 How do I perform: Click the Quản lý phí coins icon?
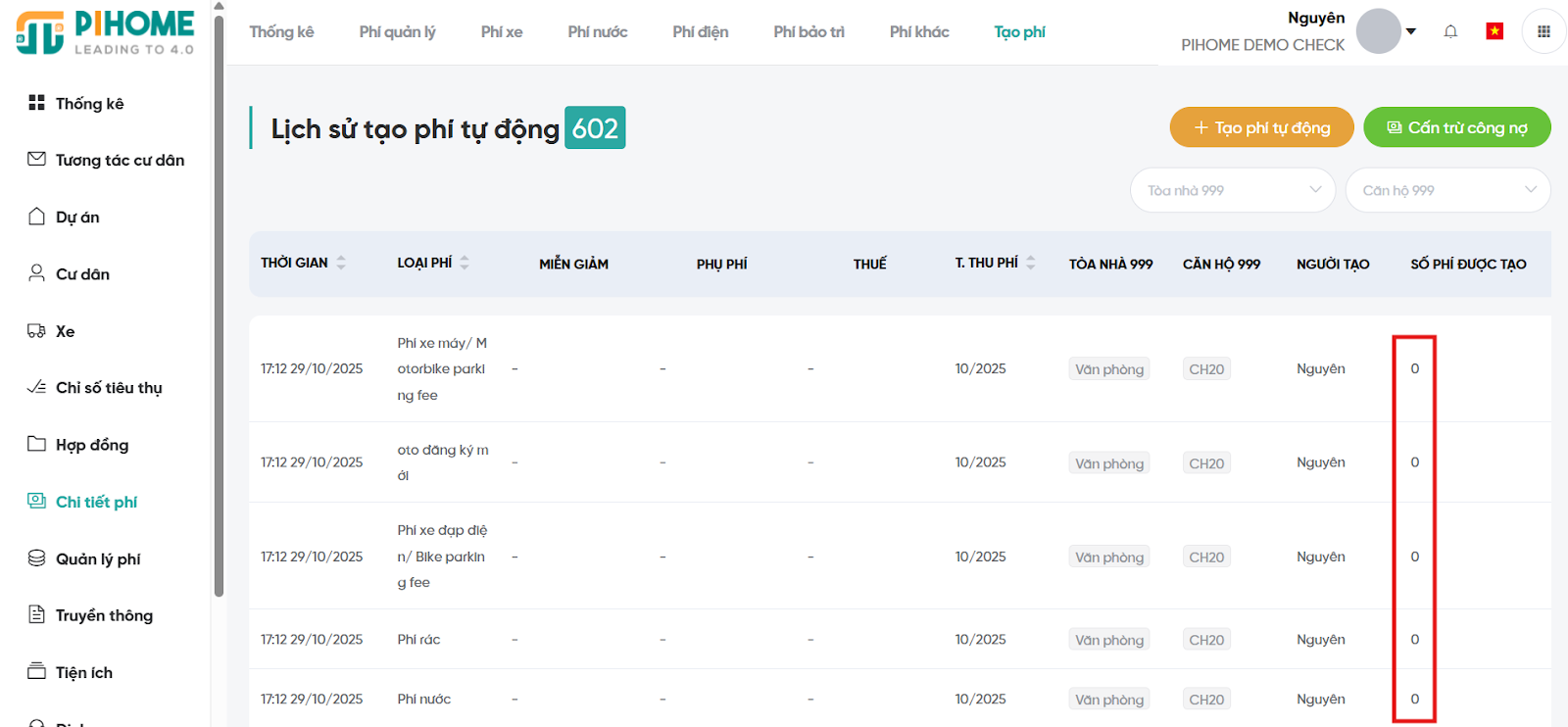36,558
